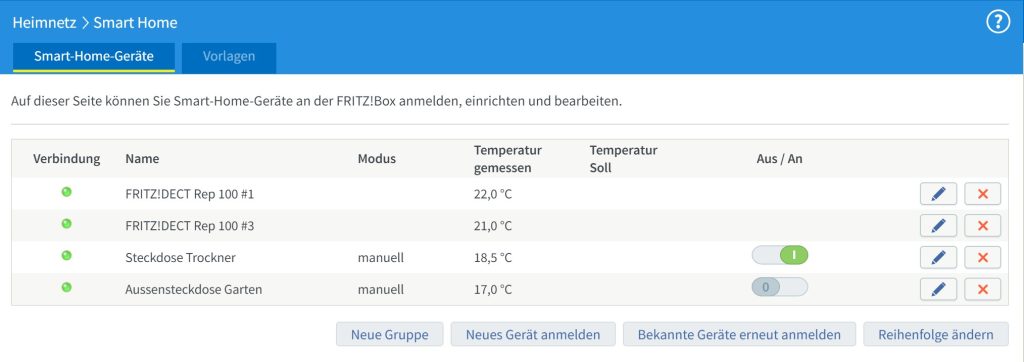
Task: Edit FRITZ!DECT Rep 100 #1 pencil icon
Action: (938, 194)
